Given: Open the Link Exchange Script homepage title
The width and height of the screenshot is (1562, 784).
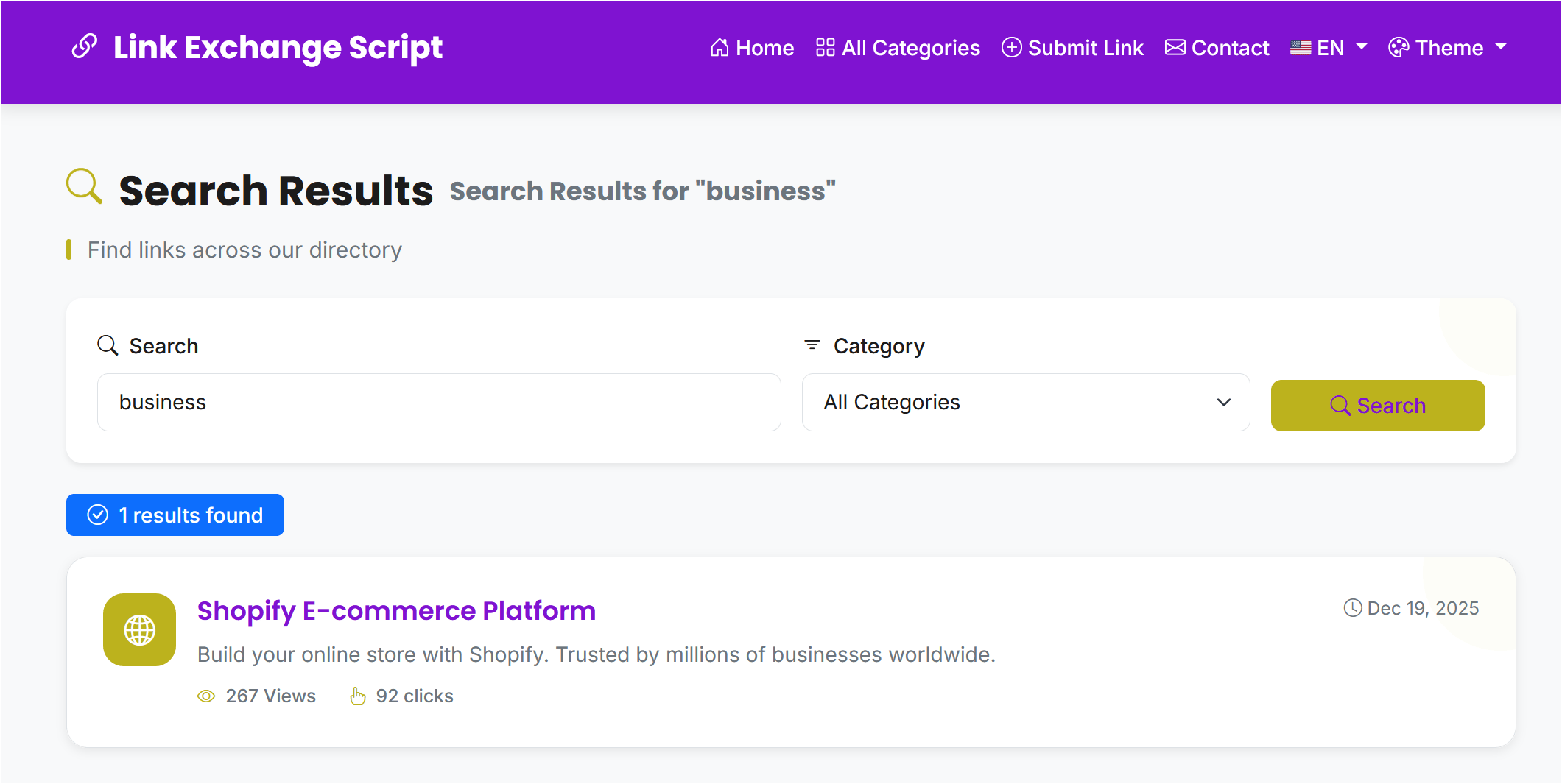Looking at the screenshot, I should [278, 47].
